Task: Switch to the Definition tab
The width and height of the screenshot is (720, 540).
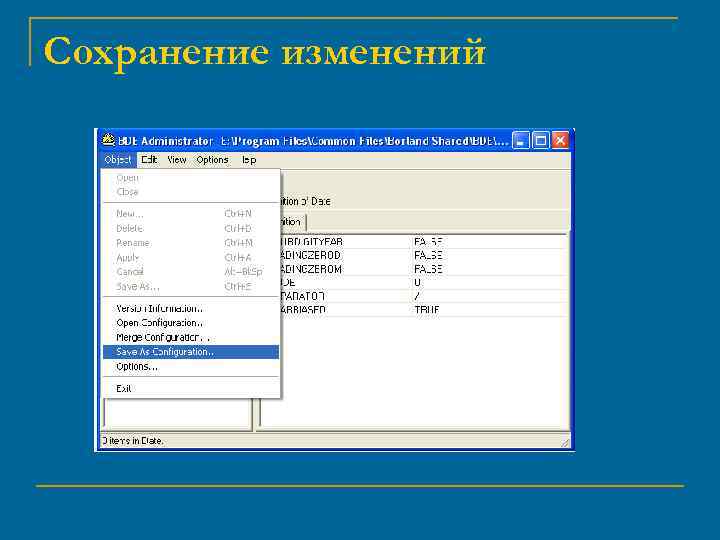Action: tap(292, 222)
